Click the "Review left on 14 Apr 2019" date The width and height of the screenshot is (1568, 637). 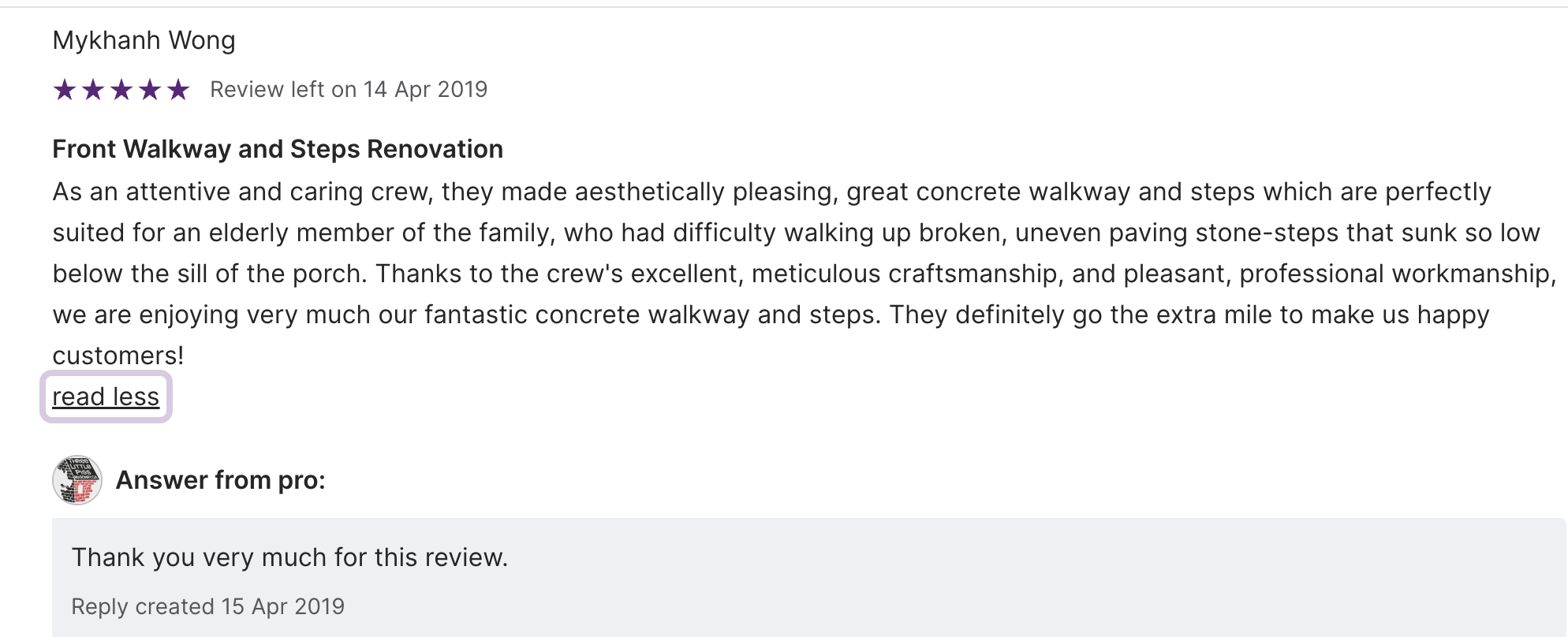click(349, 90)
